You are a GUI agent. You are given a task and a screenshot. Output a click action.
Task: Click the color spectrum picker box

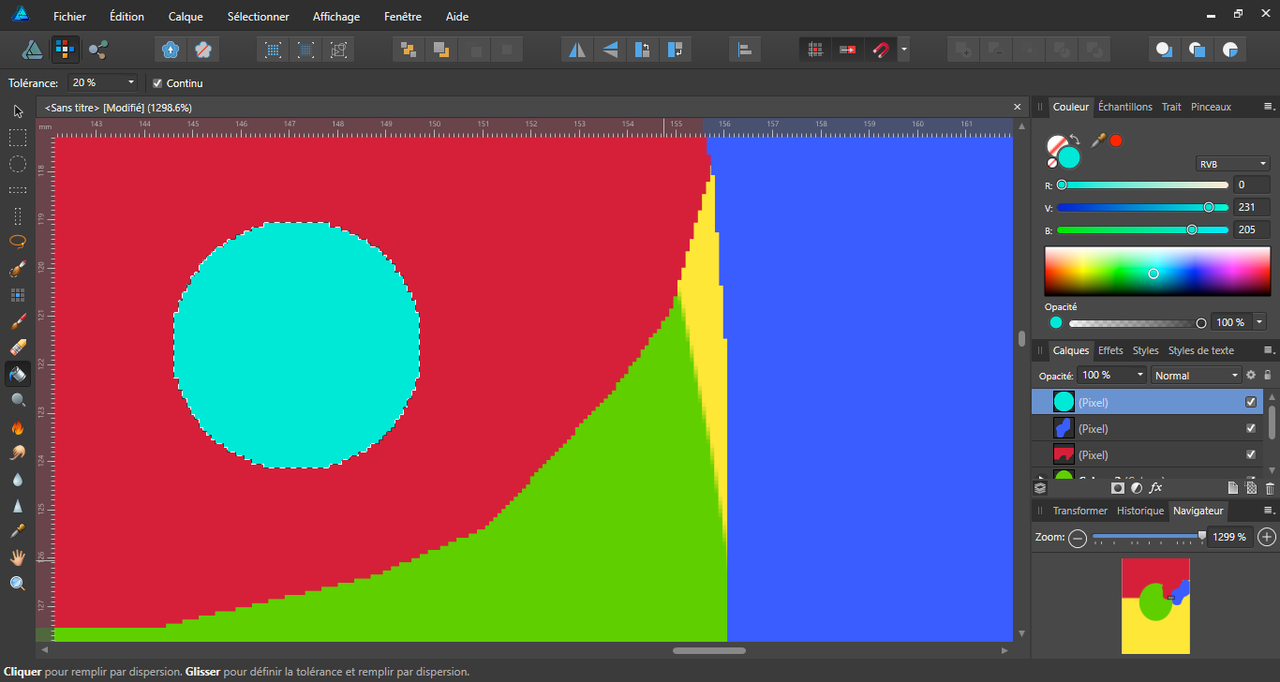1156,270
